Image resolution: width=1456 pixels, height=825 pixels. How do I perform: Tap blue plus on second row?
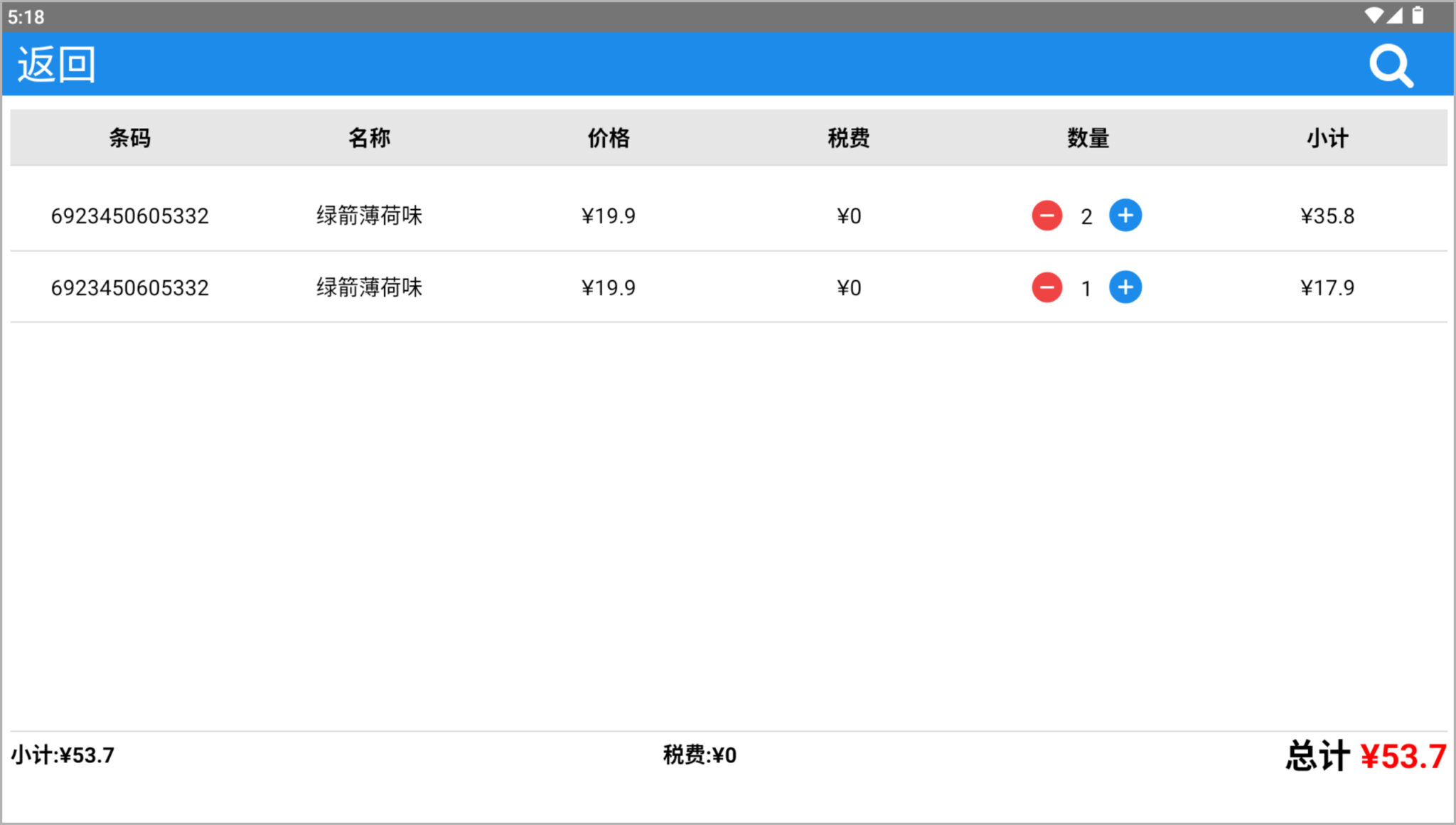tap(1125, 287)
